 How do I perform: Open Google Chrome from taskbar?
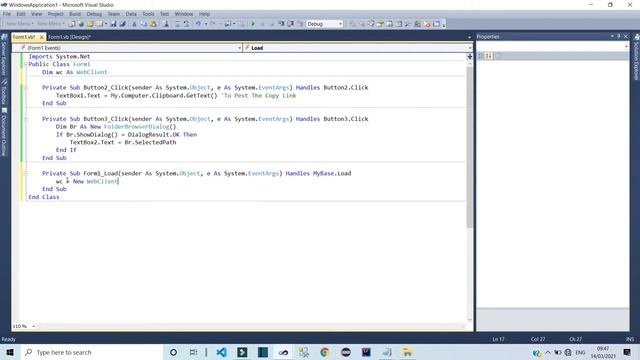pos(325,352)
